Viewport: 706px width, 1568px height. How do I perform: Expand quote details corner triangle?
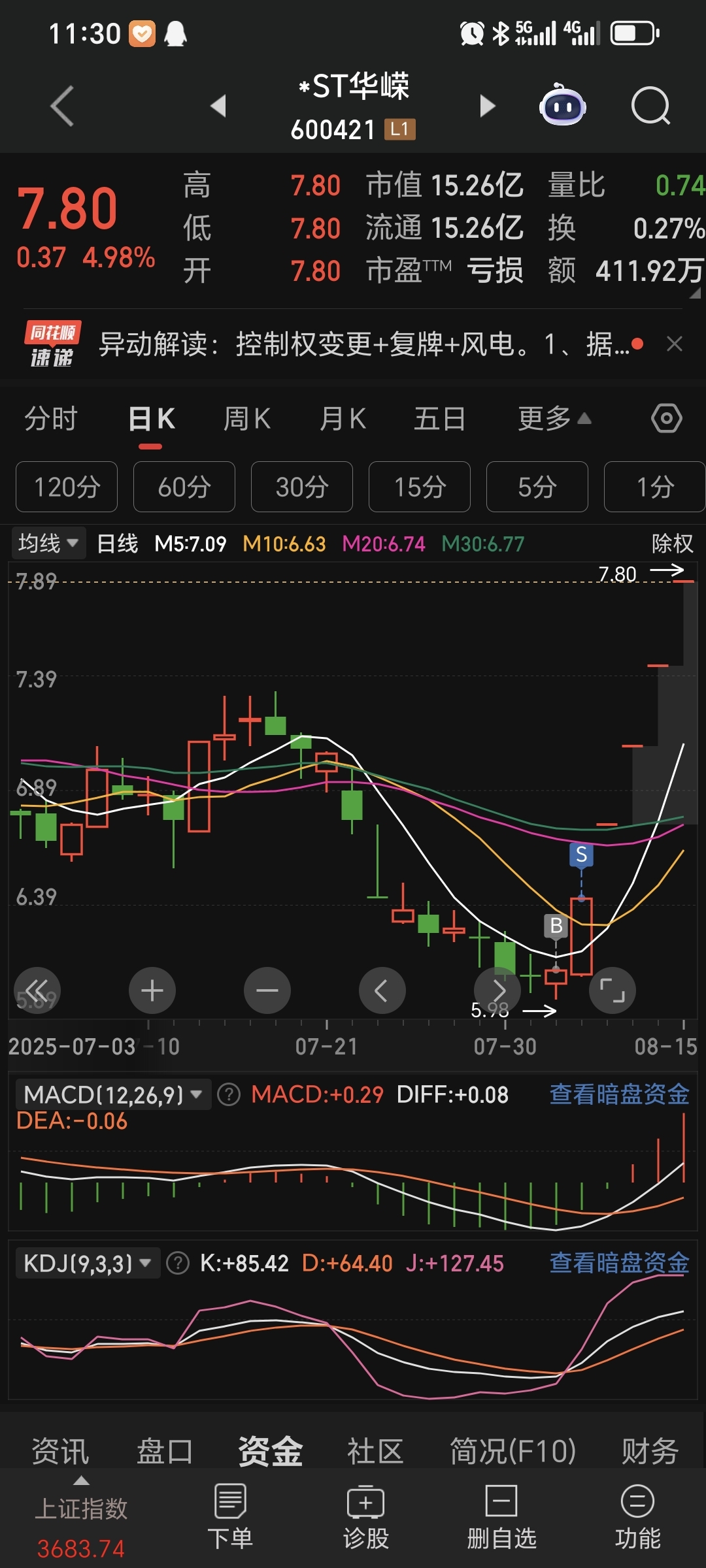click(x=695, y=293)
